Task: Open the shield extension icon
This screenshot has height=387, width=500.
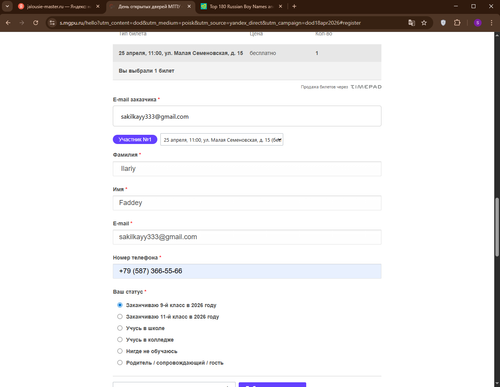Action: click(443, 23)
